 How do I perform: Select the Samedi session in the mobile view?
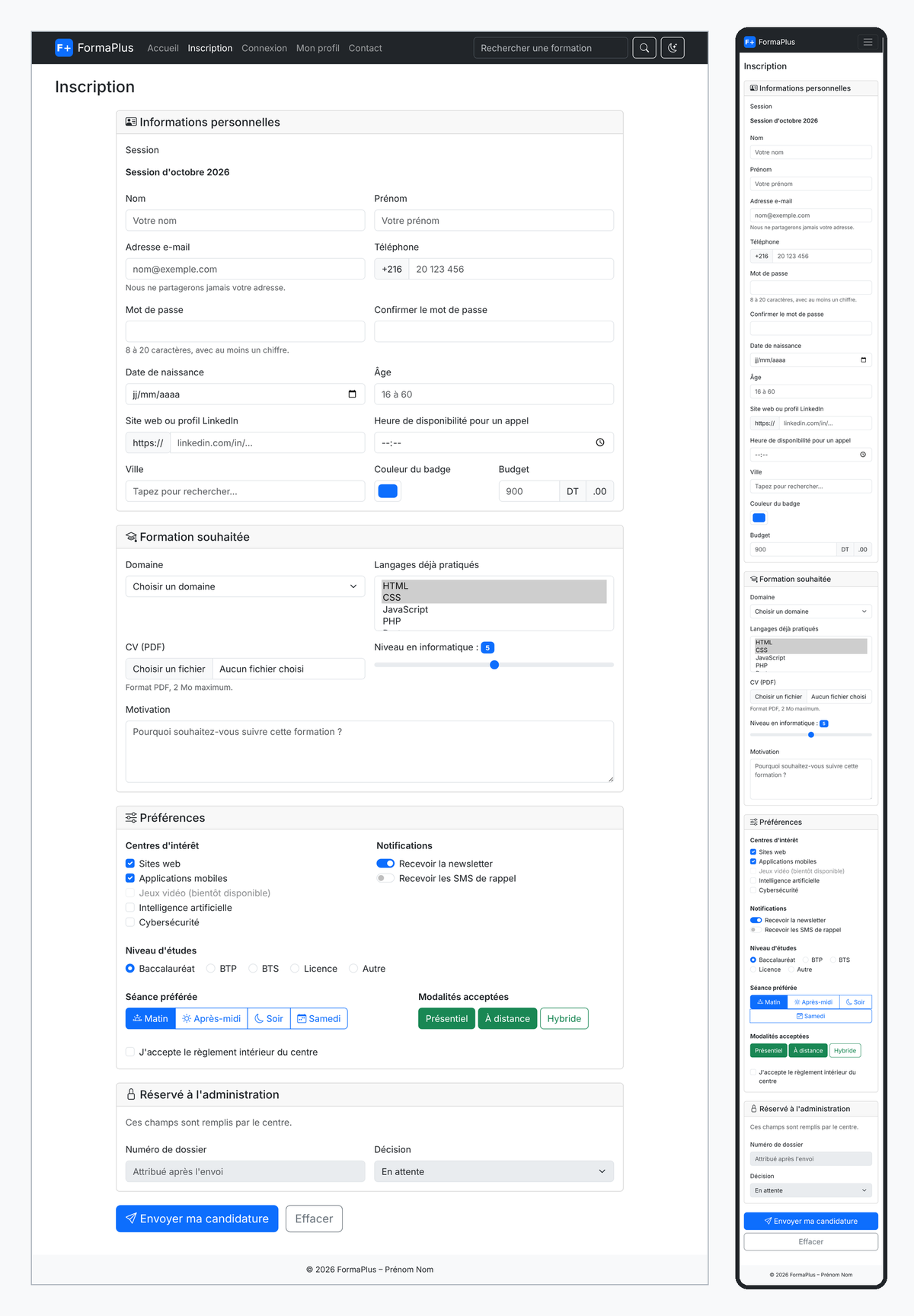811,1016
